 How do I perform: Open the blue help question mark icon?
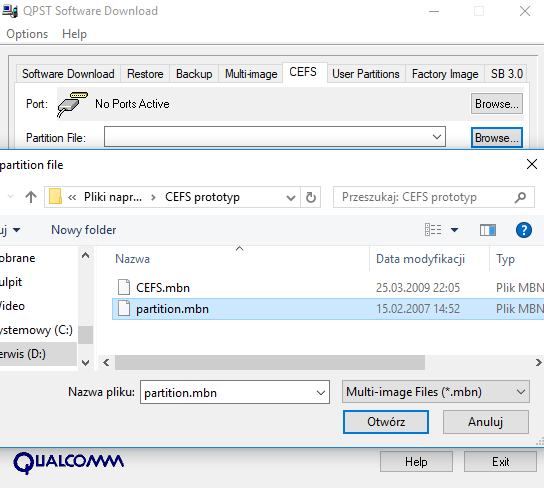(x=524, y=230)
